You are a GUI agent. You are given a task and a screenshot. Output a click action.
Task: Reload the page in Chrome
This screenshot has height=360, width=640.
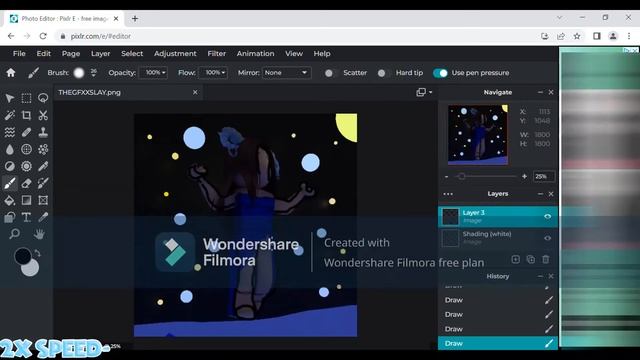click(43, 36)
